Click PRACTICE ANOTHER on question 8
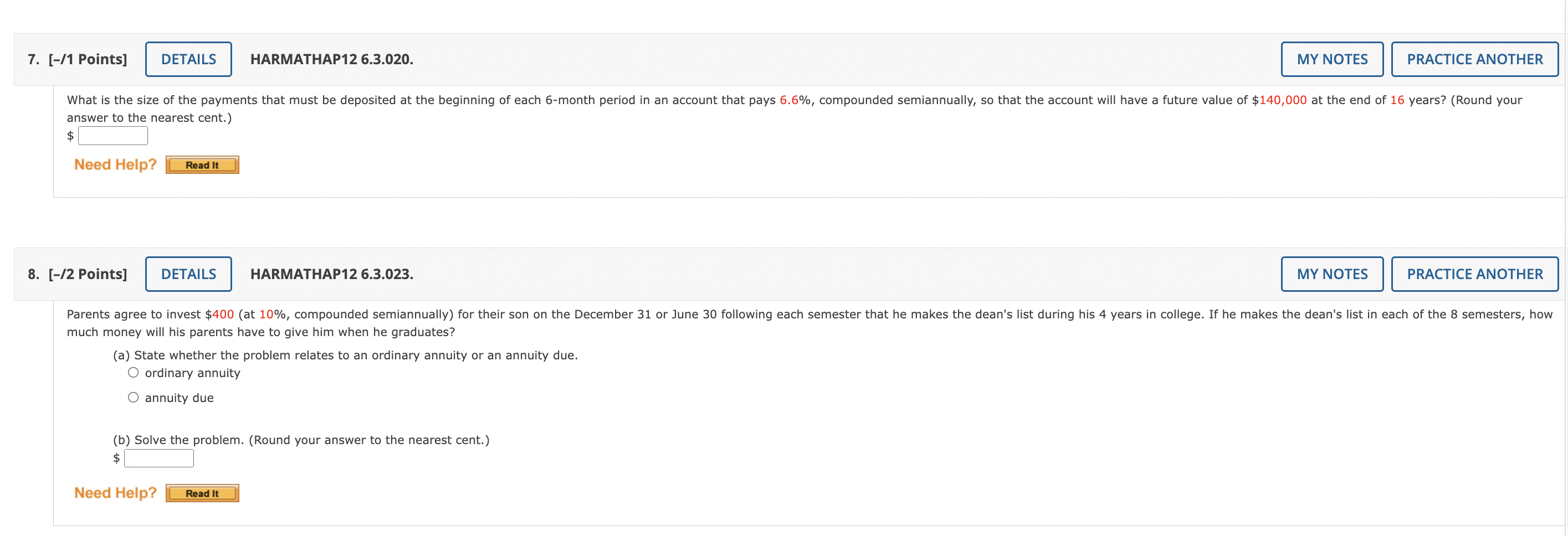 (x=1474, y=274)
